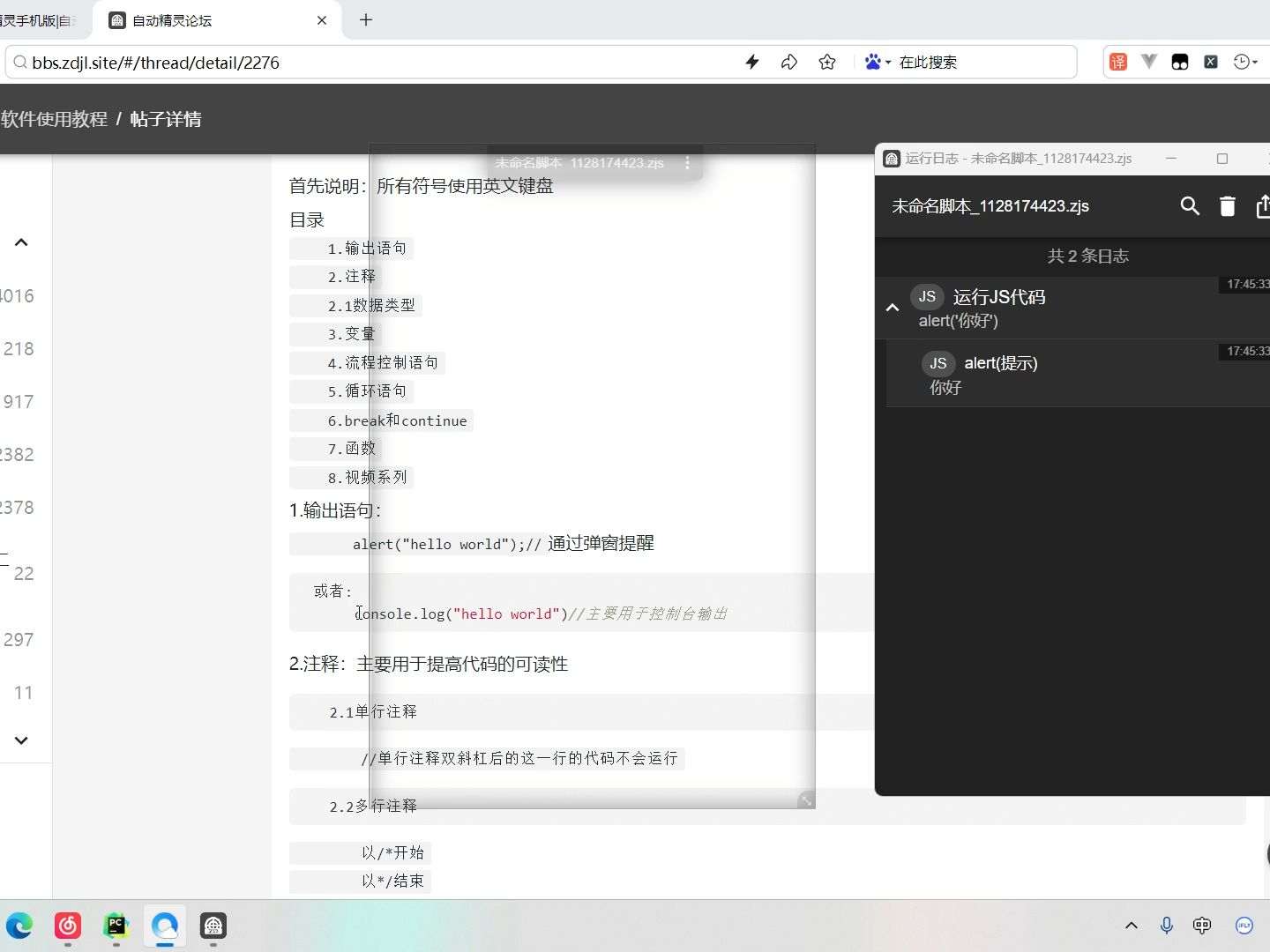Click the lightning speed-mode icon in address bar
The height and width of the screenshot is (952, 1270).
coord(752,62)
